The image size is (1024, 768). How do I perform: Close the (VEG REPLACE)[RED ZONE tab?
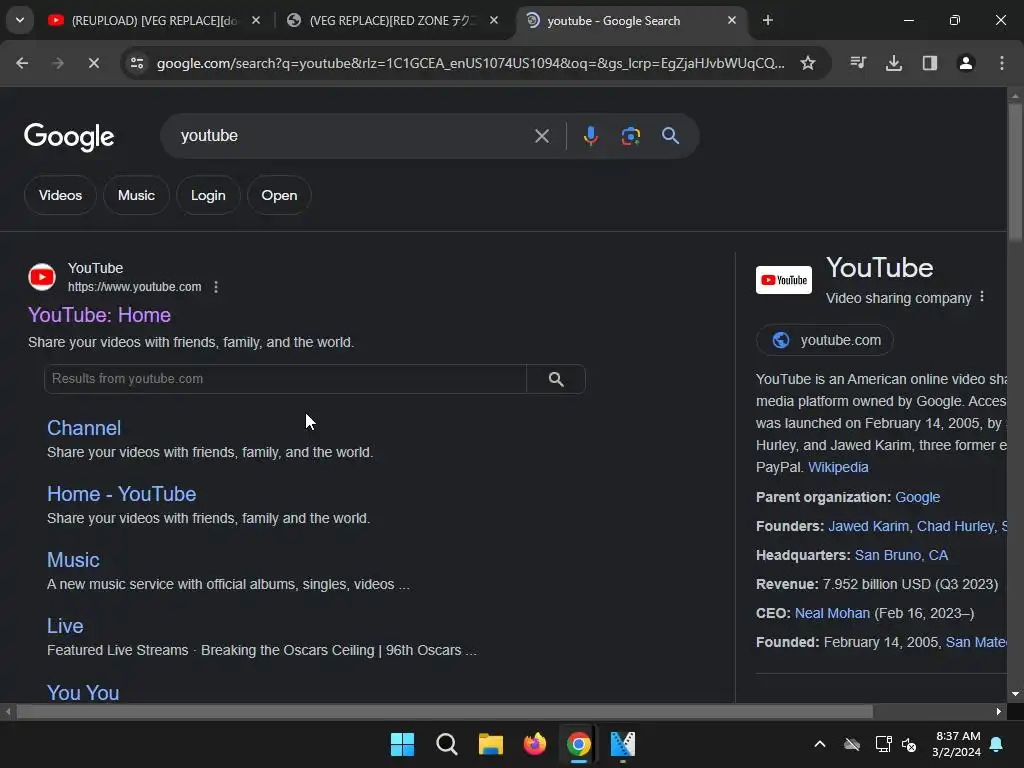[494, 21]
